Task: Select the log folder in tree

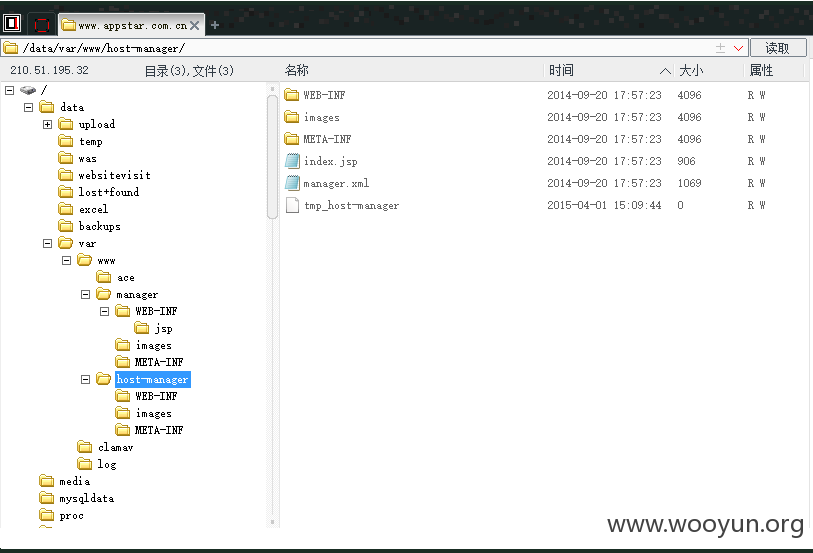Action: (x=106, y=464)
